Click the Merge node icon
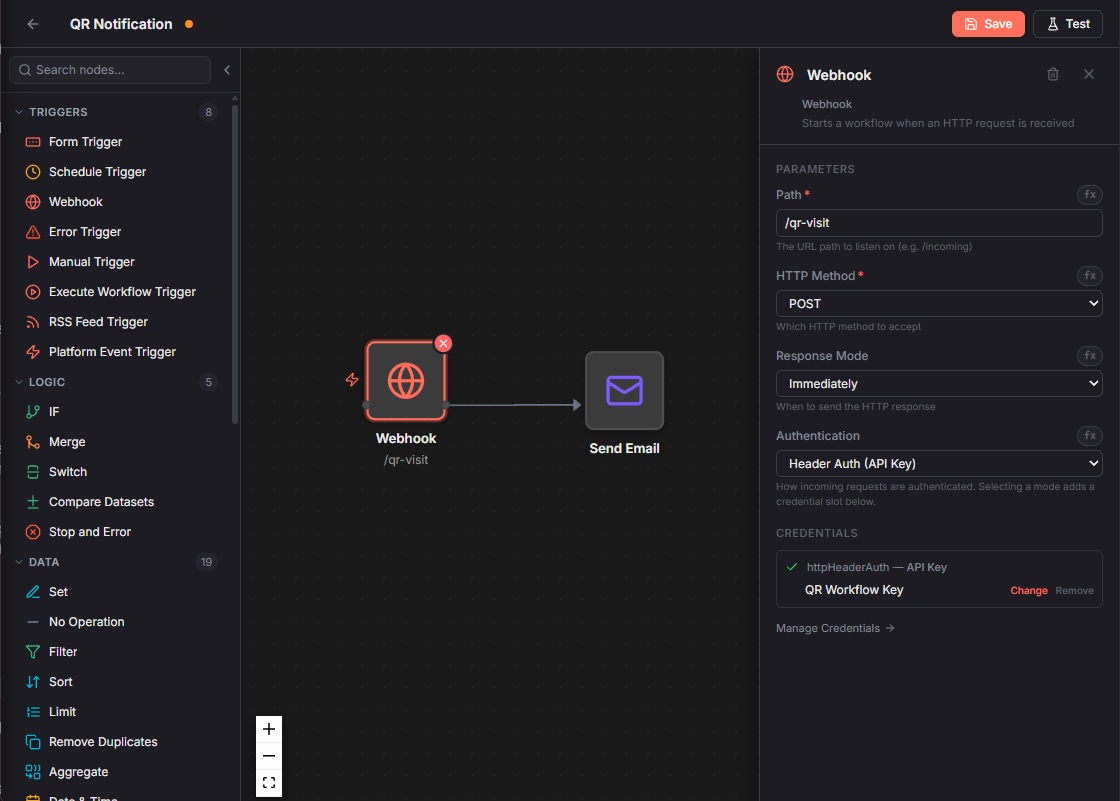This screenshot has width=1120, height=801. pyautogui.click(x=33, y=442)
